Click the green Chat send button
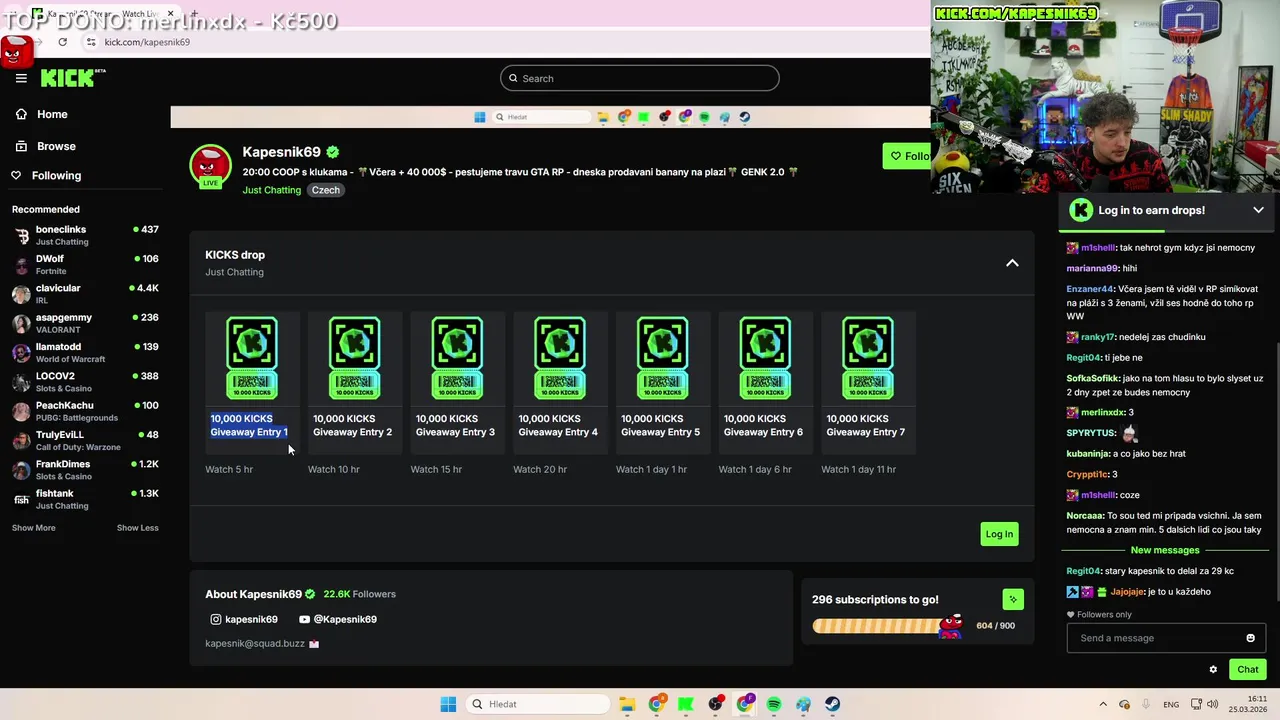The image size is (1280, 720). pos(1248,670)
